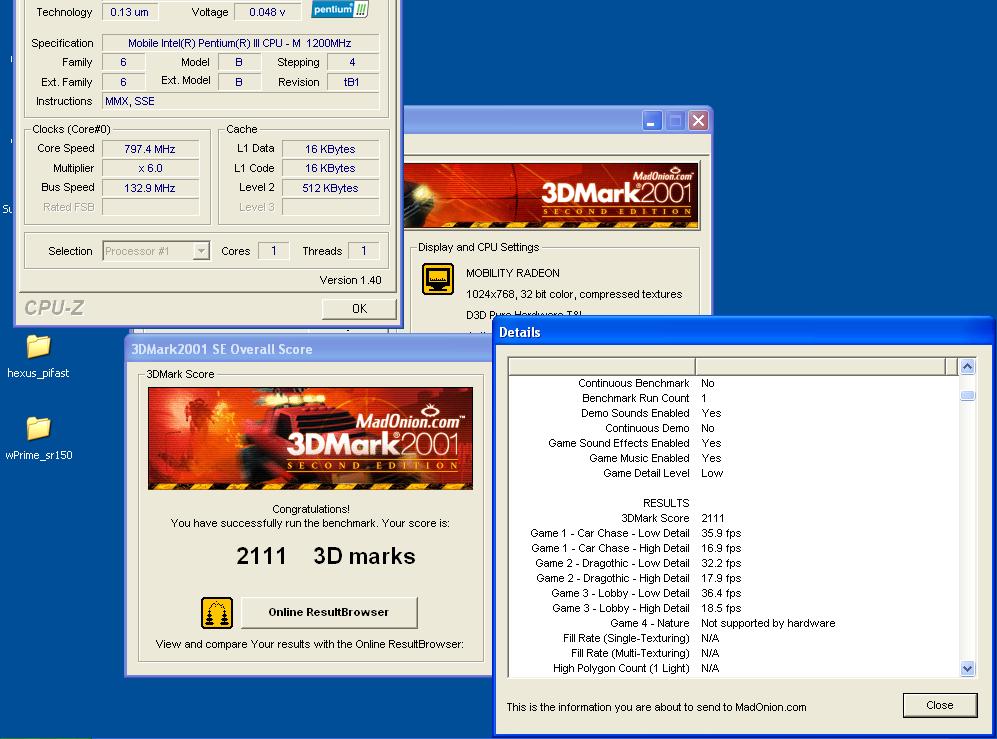
Task: Select the Continuous Demo row
Action: pyautogui.click(x=734, y=428)
